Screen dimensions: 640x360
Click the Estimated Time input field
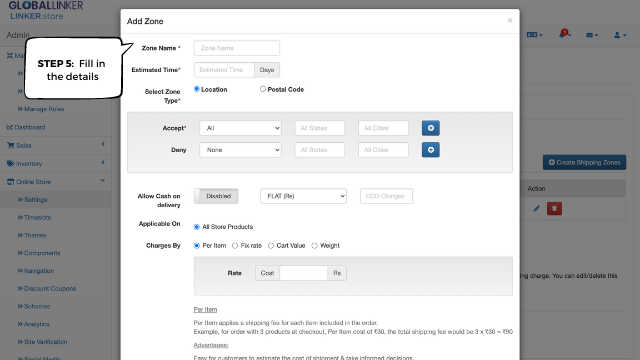pos(224,70)
